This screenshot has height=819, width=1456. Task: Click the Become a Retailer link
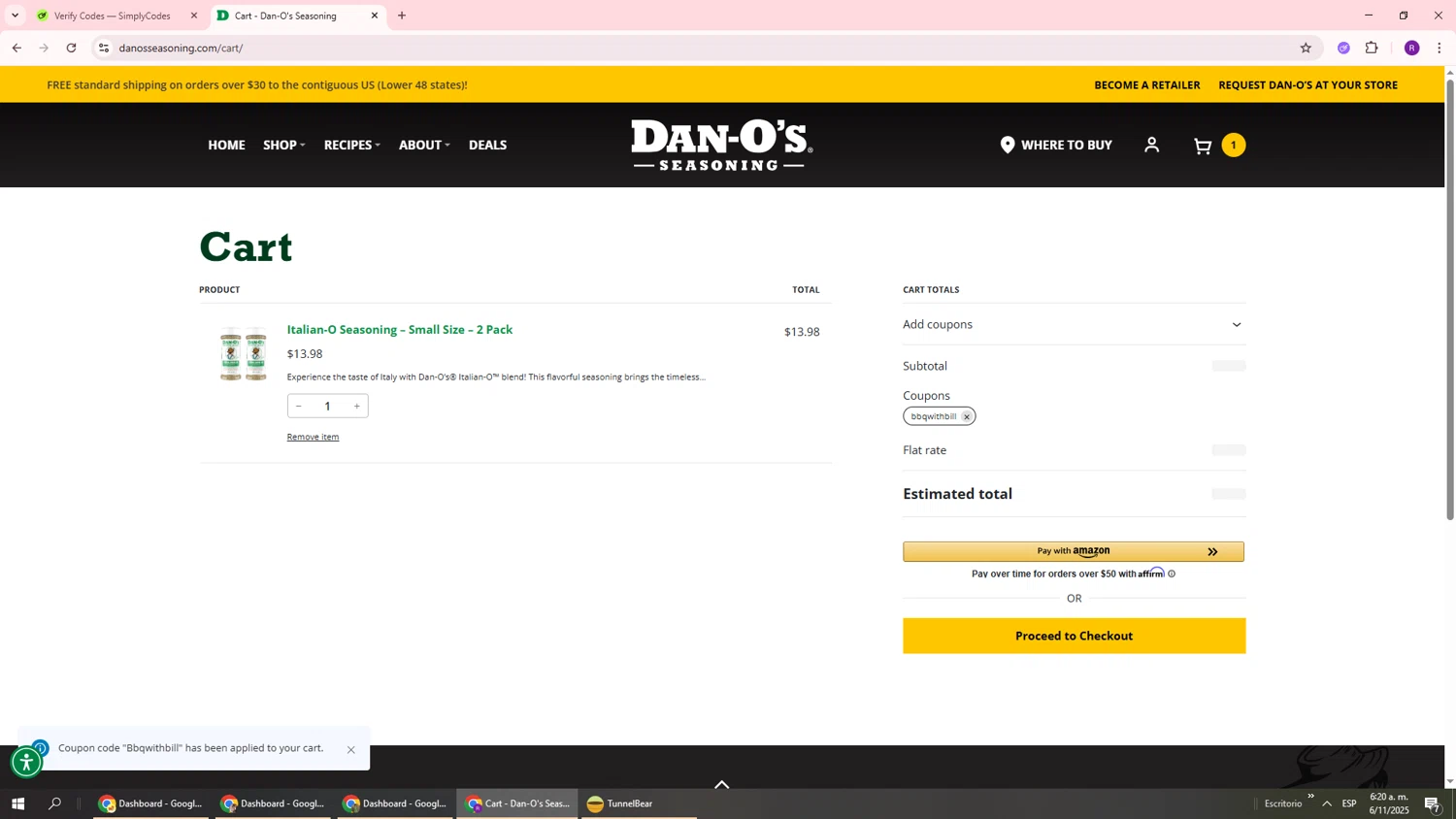(1147, 84)
